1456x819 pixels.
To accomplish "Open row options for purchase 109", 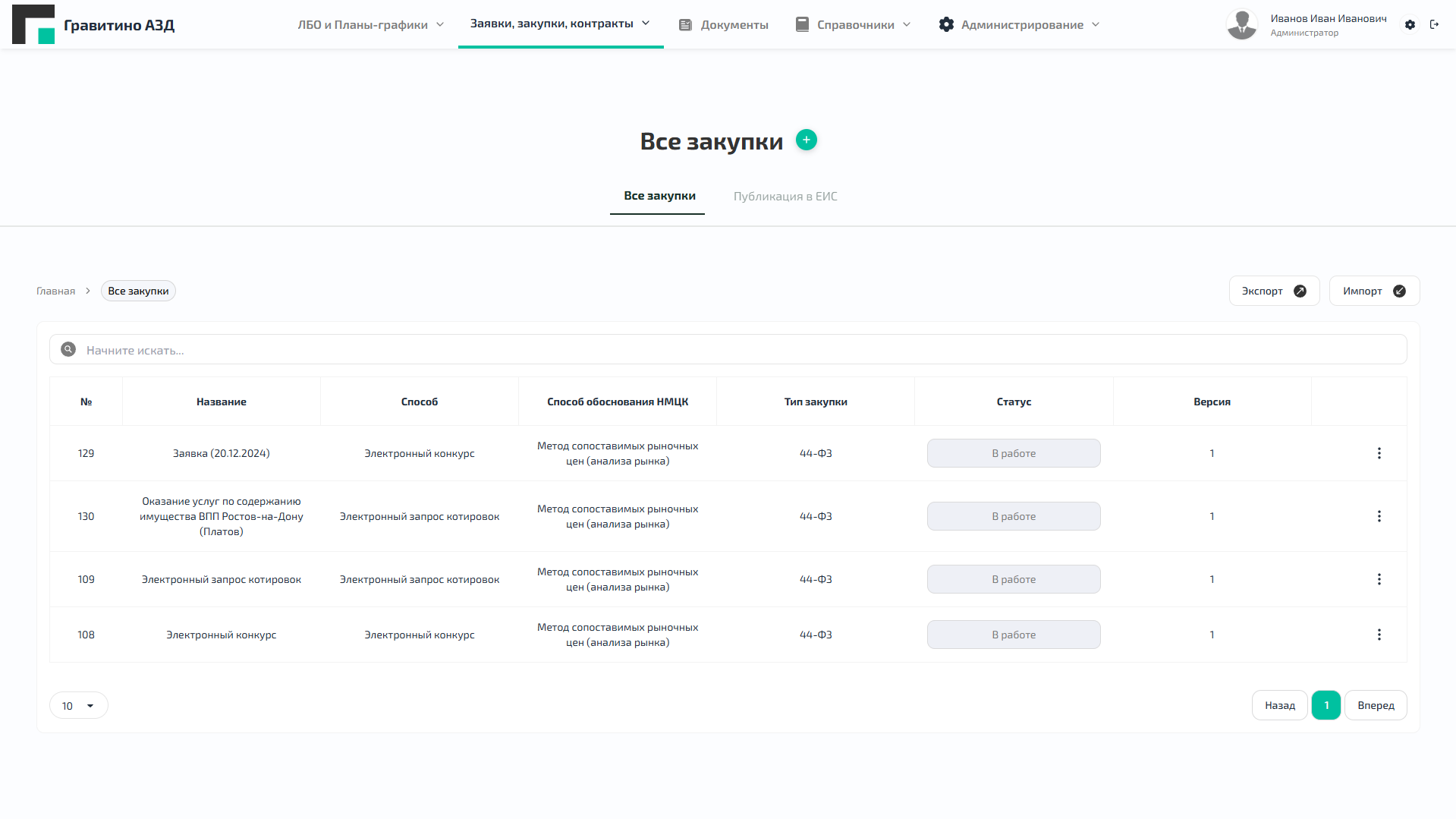I will [x=1379, y=579].
